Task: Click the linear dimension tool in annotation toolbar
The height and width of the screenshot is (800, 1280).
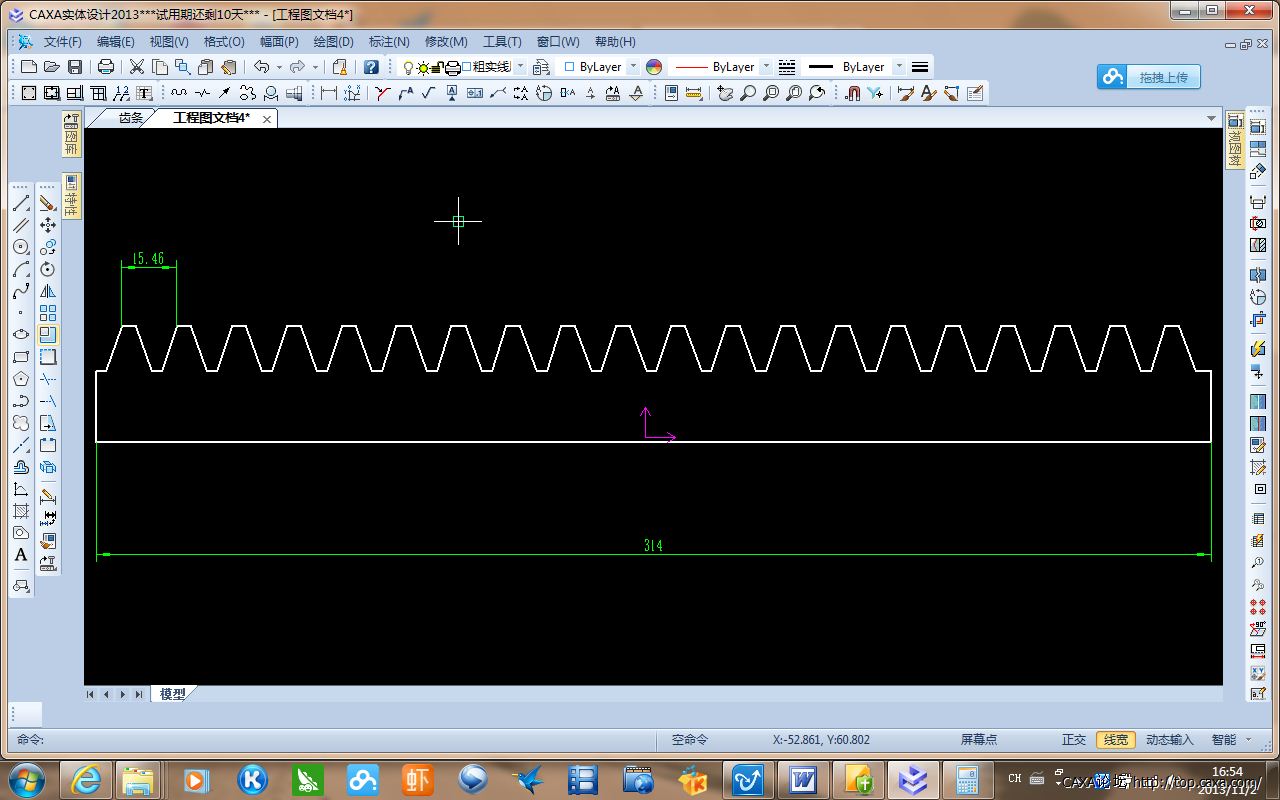Action: point(329,93)
